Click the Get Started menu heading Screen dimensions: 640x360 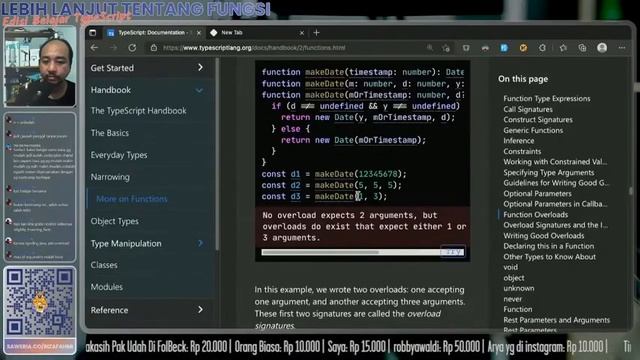pyautogui.click(x=112, y=68)
